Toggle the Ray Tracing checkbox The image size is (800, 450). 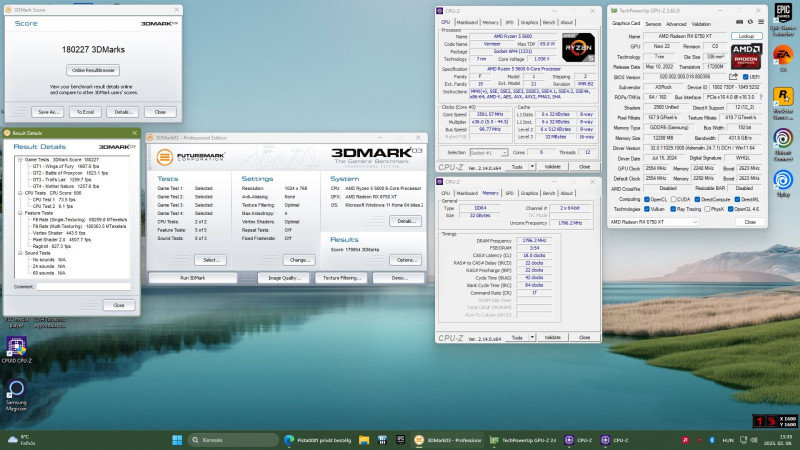pyautogui.click(x=672, y=209)
